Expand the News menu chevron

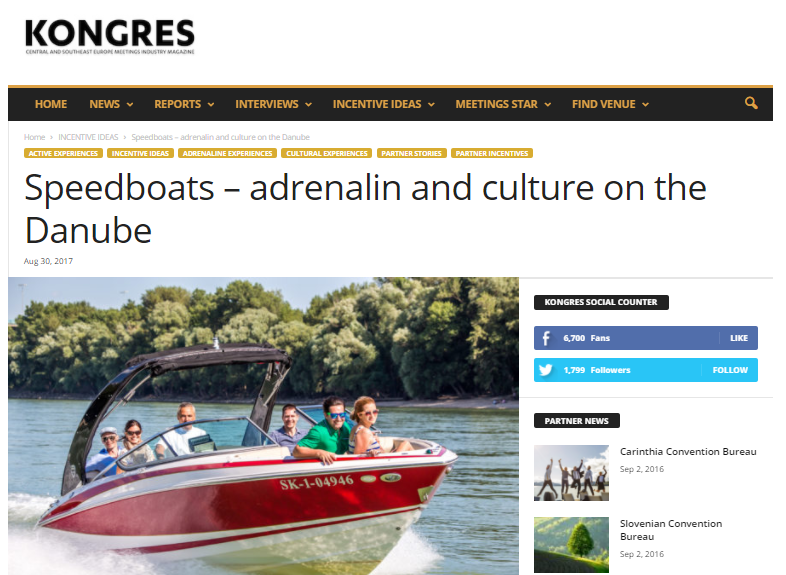130,104
